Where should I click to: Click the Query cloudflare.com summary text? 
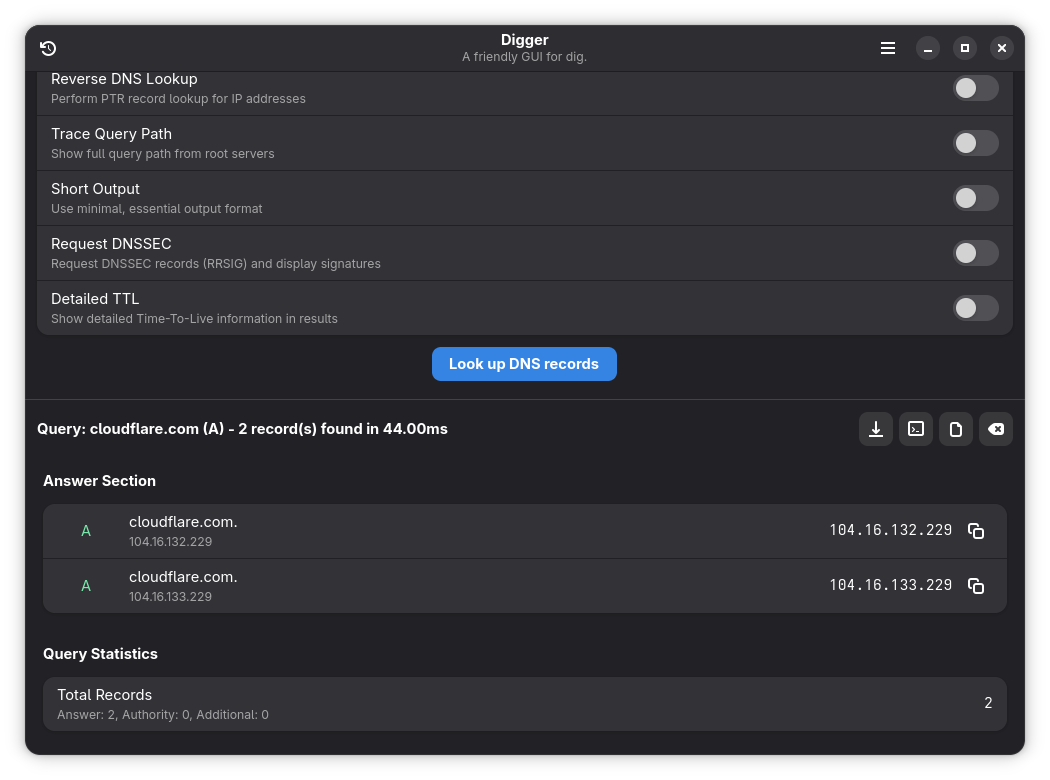[x=242, y=429]
